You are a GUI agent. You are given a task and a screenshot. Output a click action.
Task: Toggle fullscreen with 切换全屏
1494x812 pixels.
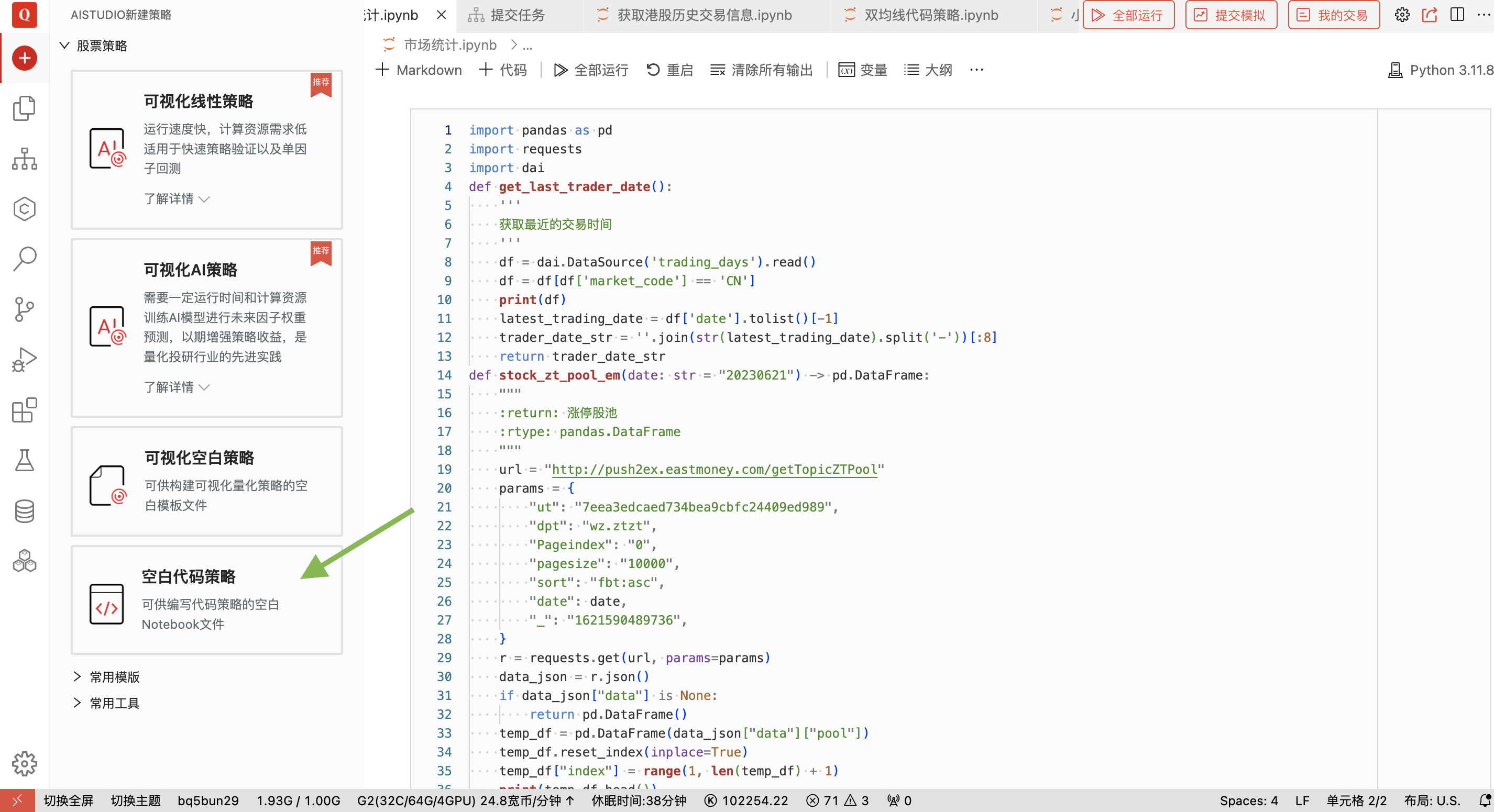click(69, 800)
